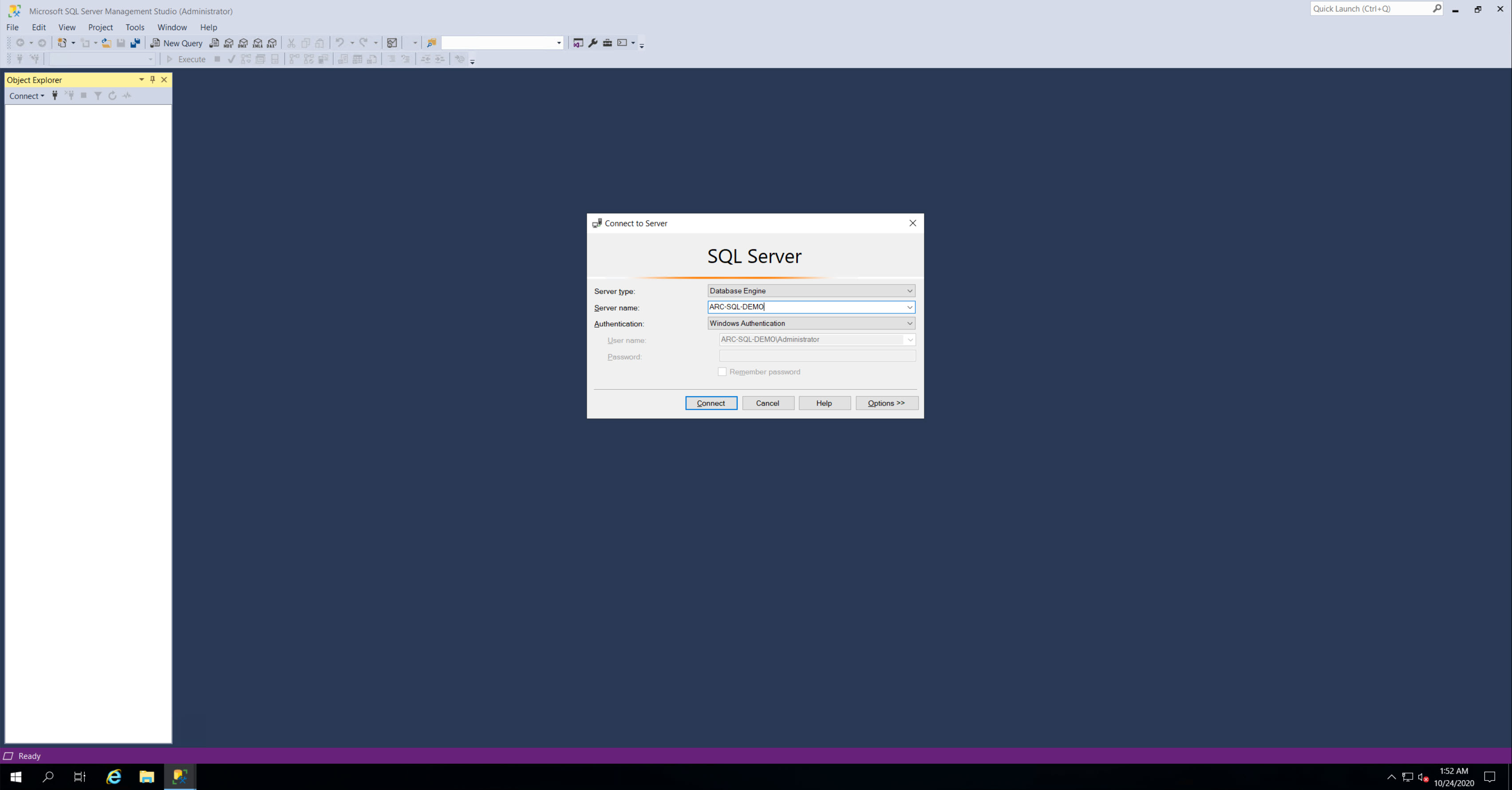This screenshot has height=790, width=1512.
Task: Click the Activity Monitor icon in toolbar
Action: [x=392, y=43]
